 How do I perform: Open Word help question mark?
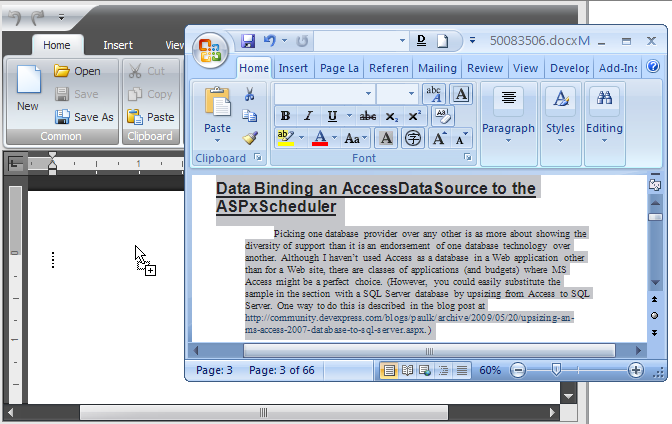coord(653,67)
